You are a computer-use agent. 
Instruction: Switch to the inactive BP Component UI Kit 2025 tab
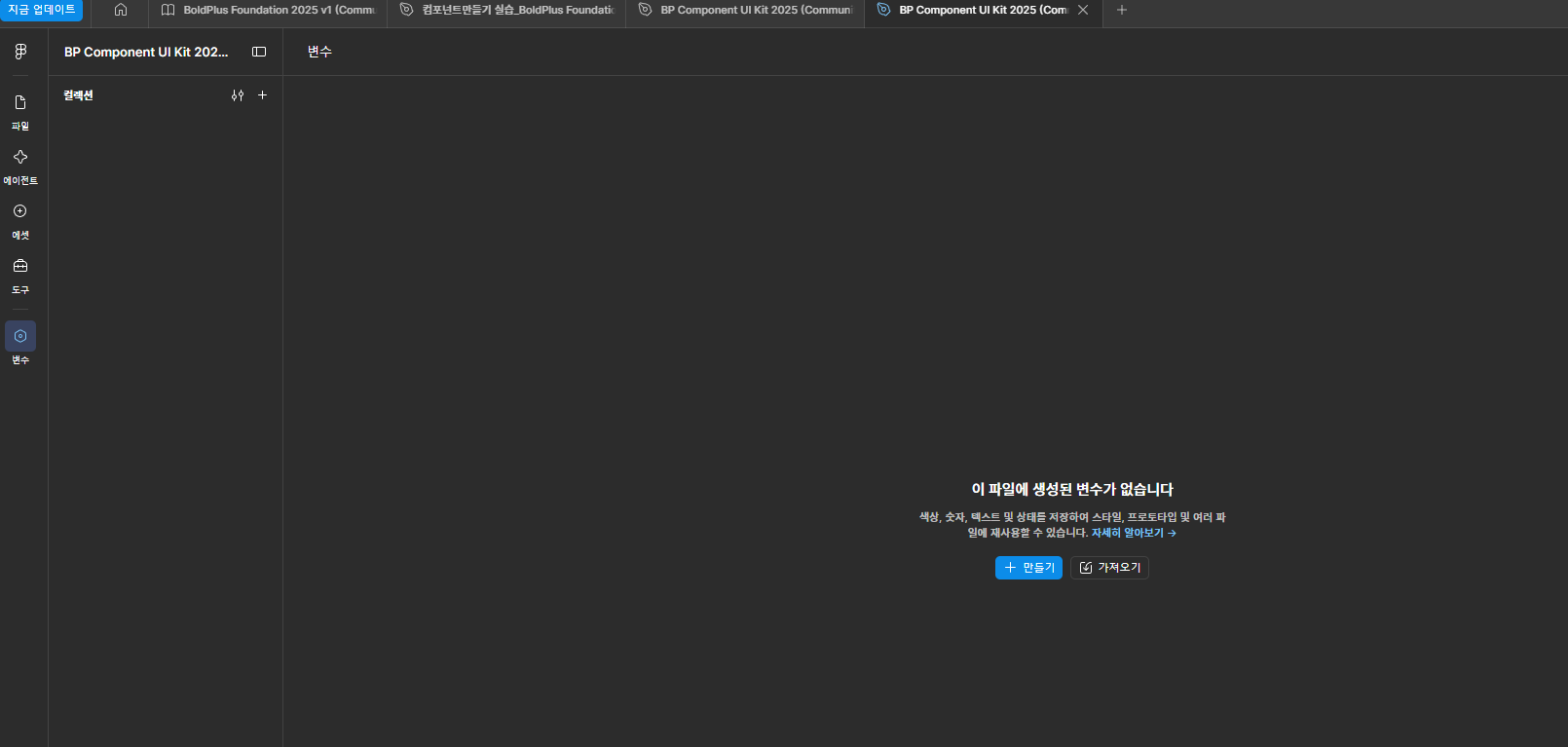[x=745, y=10]
